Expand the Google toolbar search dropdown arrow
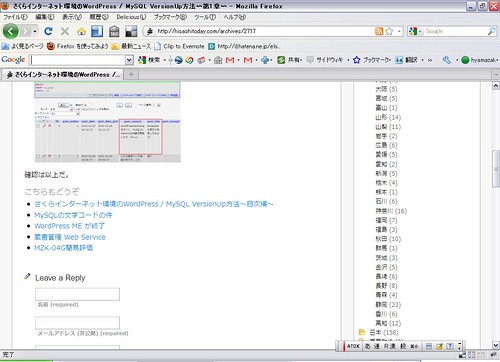The height and width of the screenshot is (362, 500). (x=129, y=60)
